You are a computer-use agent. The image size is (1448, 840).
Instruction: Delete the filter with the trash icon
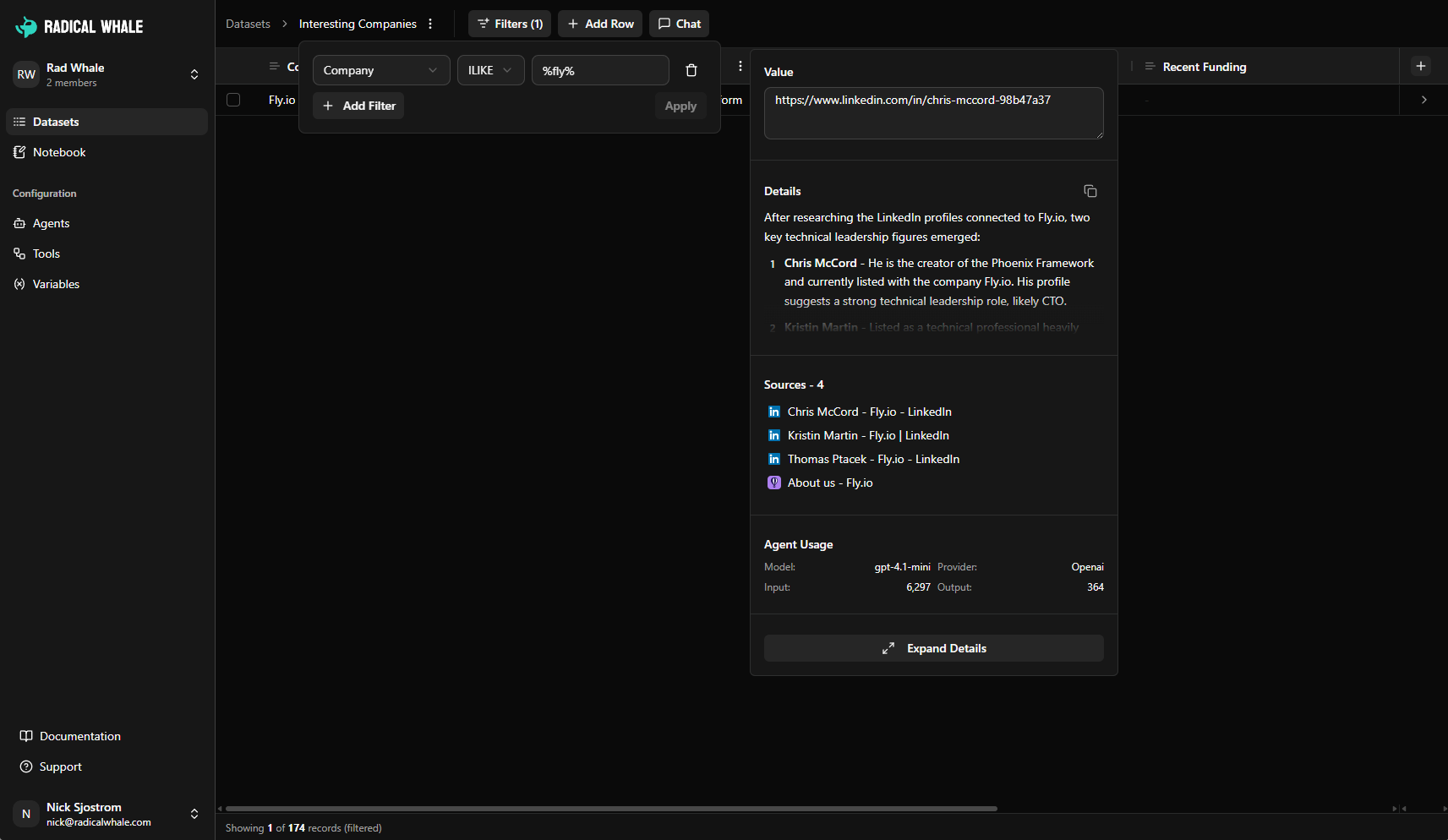point(691,70)
